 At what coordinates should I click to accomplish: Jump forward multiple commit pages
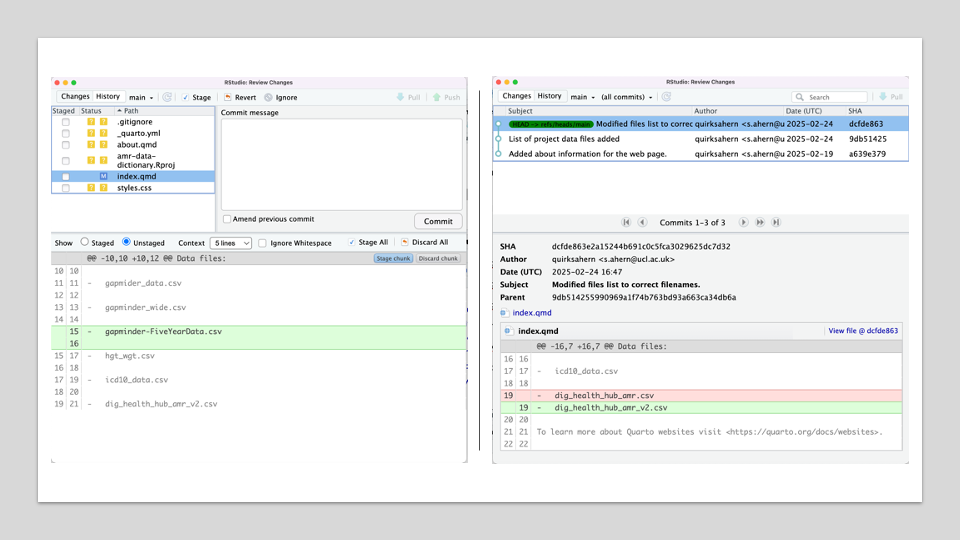[760, 222]
